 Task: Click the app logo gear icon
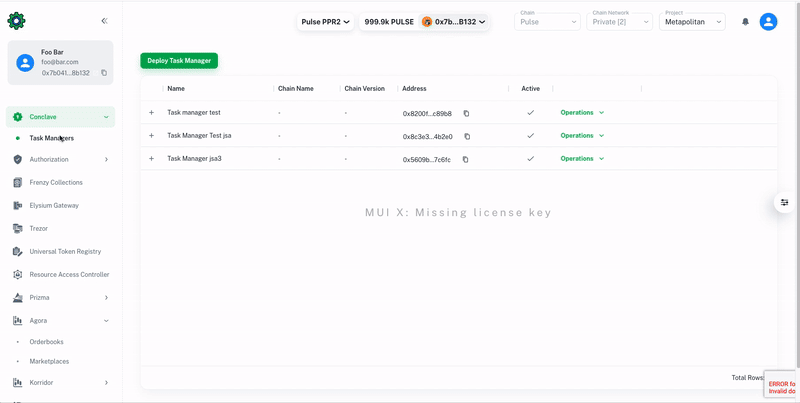(17, 21)
